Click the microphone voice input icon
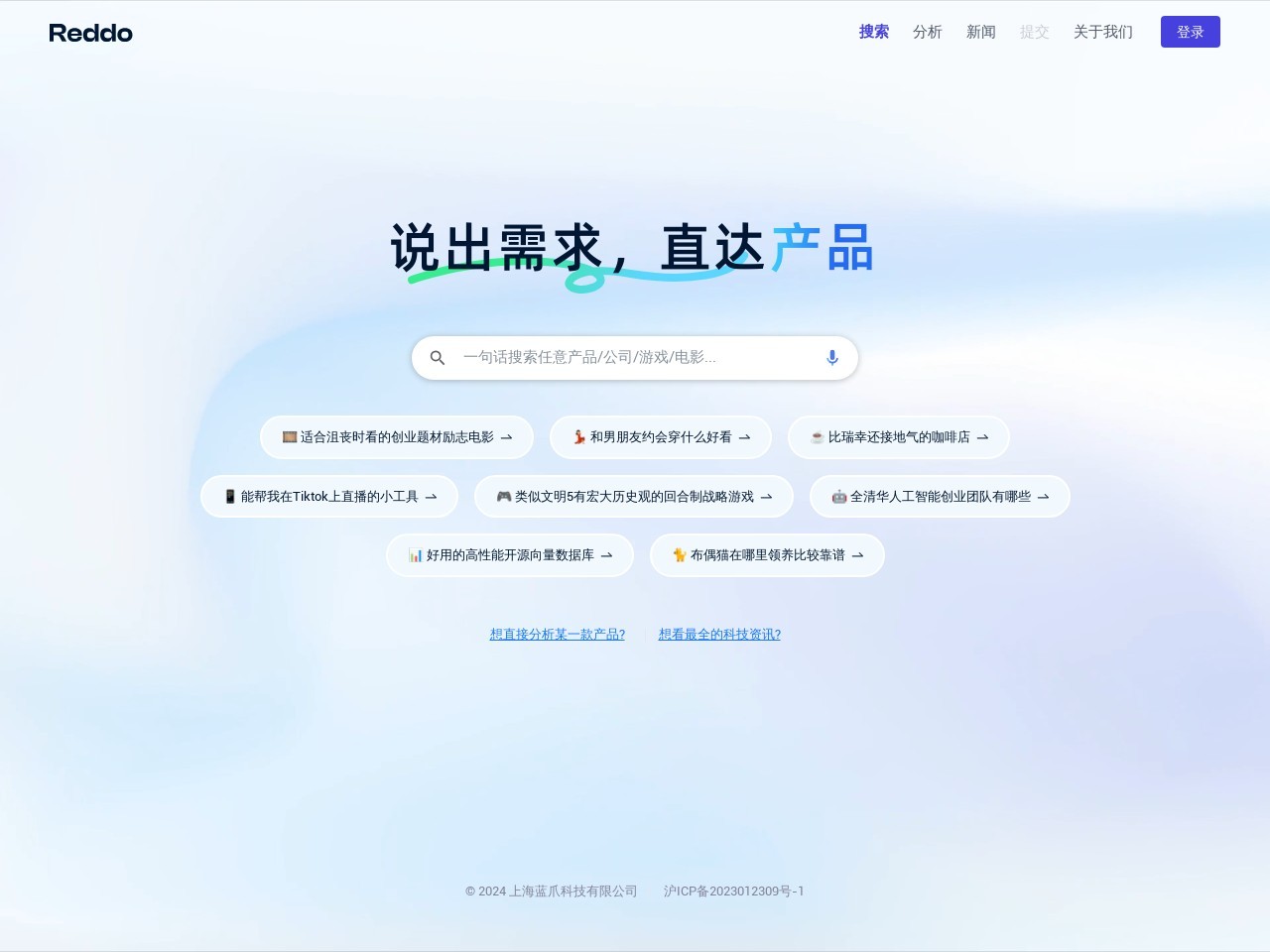 click(832, 358)
